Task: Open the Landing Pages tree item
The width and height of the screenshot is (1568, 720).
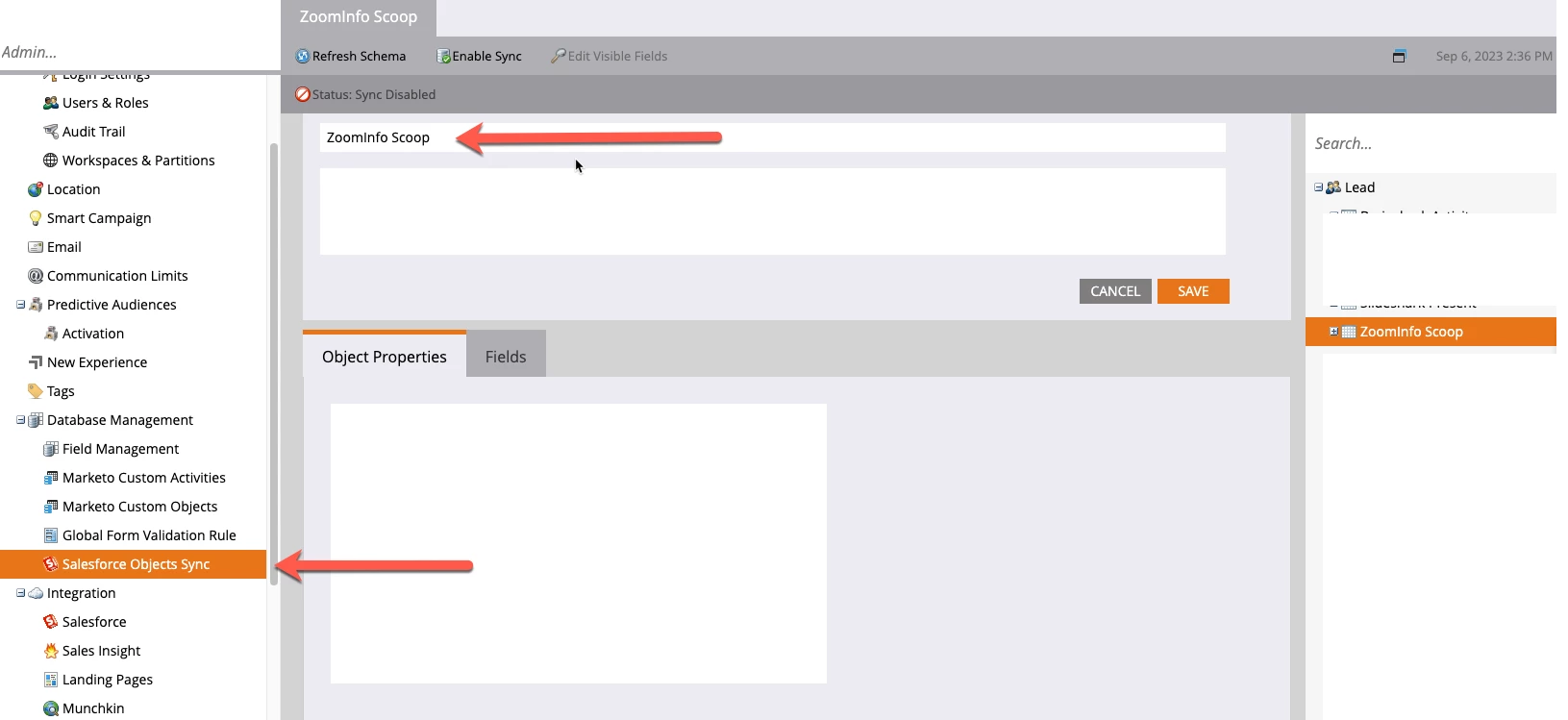Action: (108, 680)
